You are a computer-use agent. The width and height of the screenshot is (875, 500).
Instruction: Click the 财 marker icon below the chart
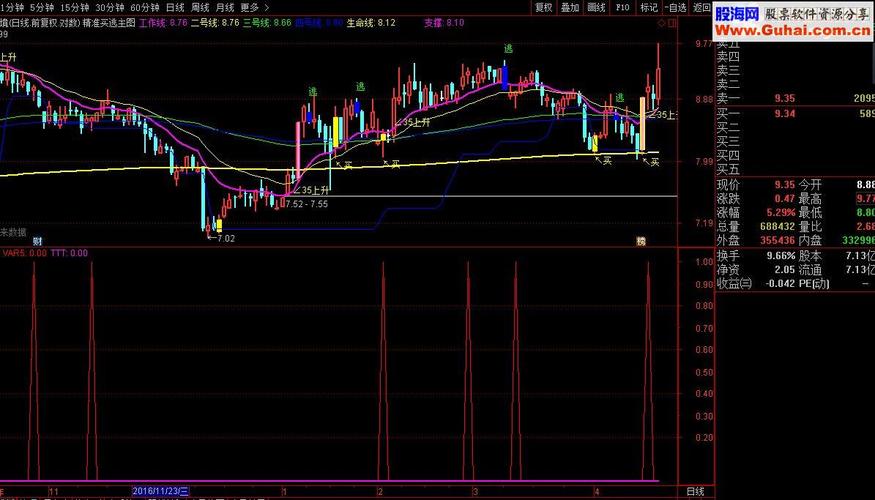(x=37, y=241)
